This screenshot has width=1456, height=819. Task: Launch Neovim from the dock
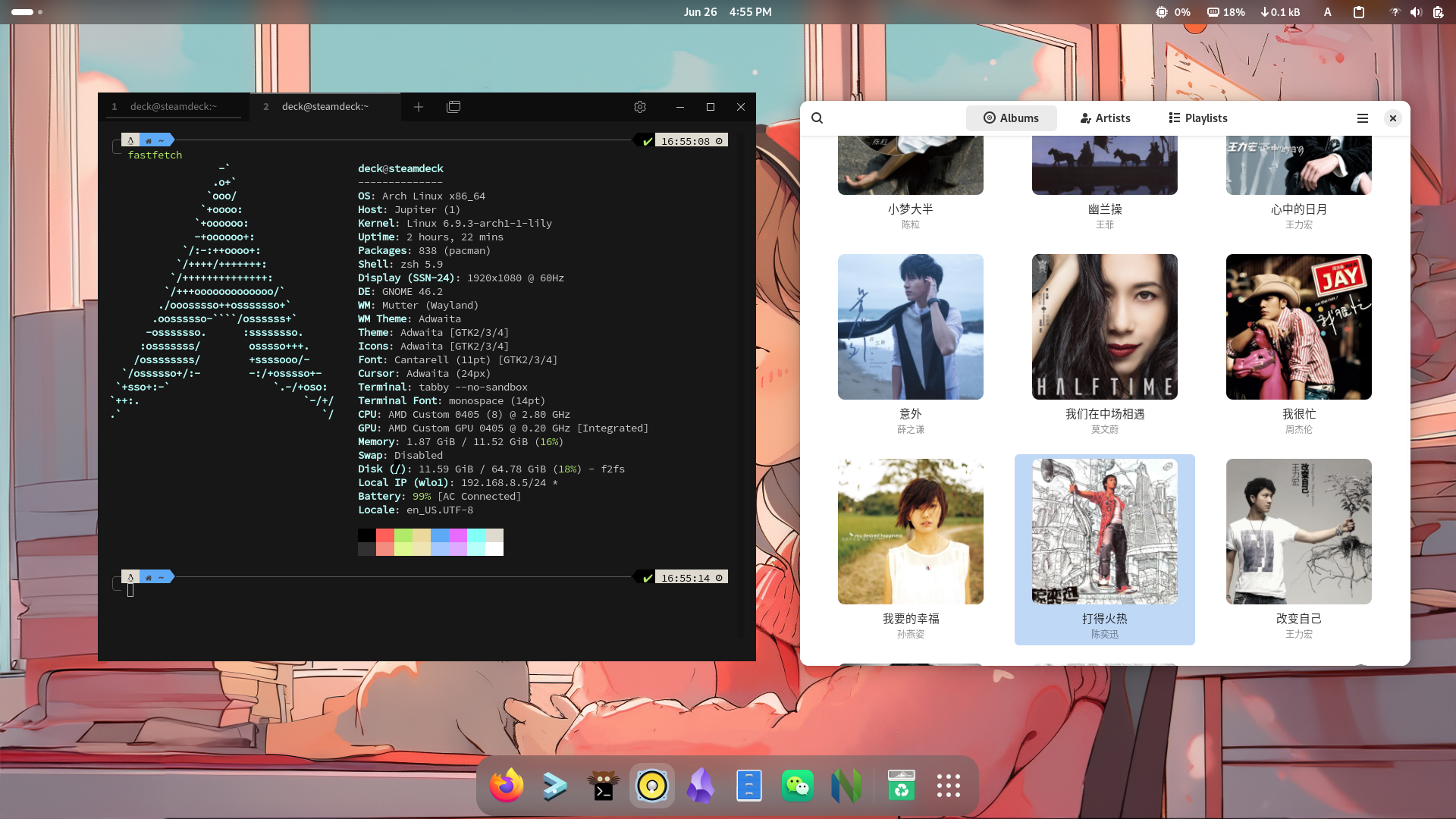coord(846,786)
